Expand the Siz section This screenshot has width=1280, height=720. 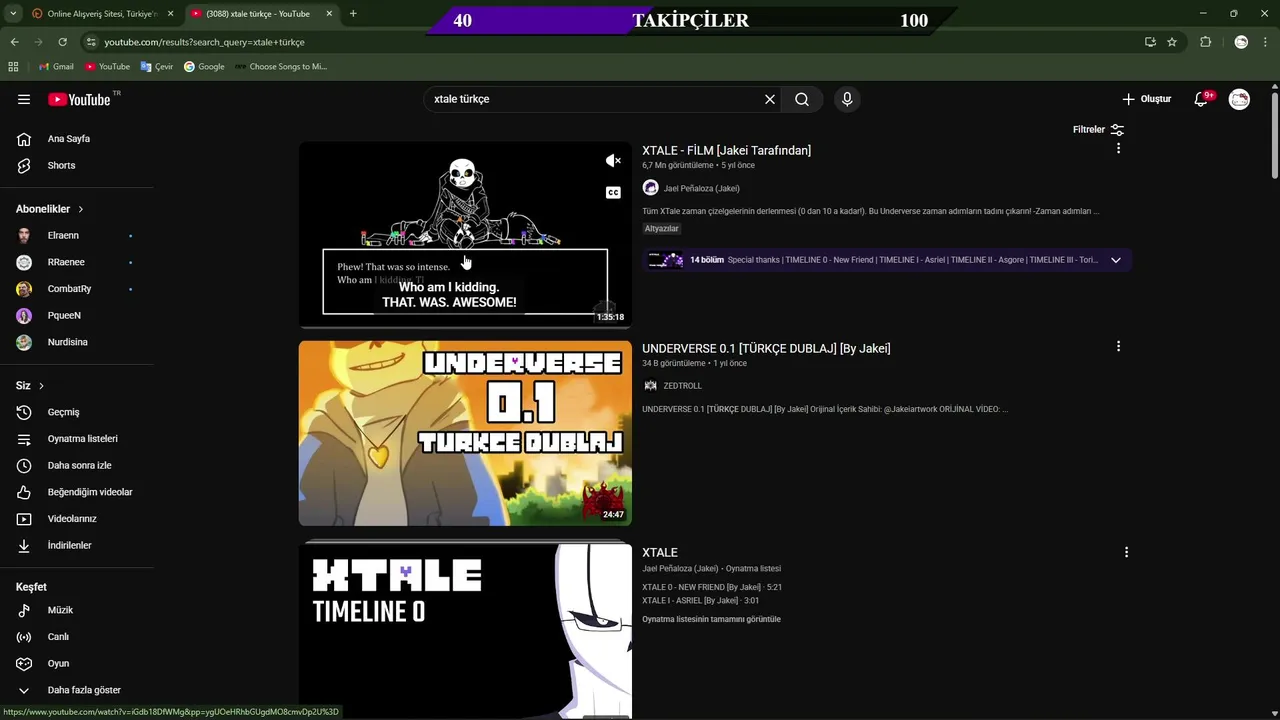(30, 385)
